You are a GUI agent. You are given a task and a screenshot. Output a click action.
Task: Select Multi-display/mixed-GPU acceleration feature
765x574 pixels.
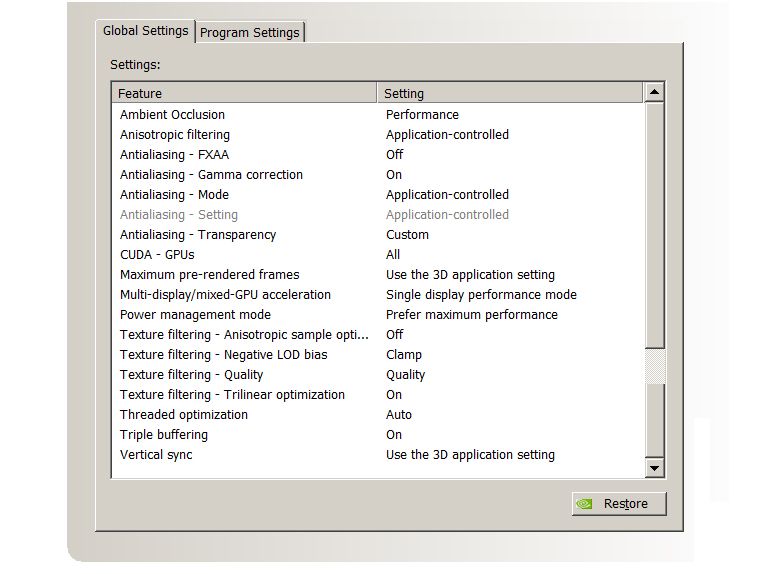(x=225, y=295)
